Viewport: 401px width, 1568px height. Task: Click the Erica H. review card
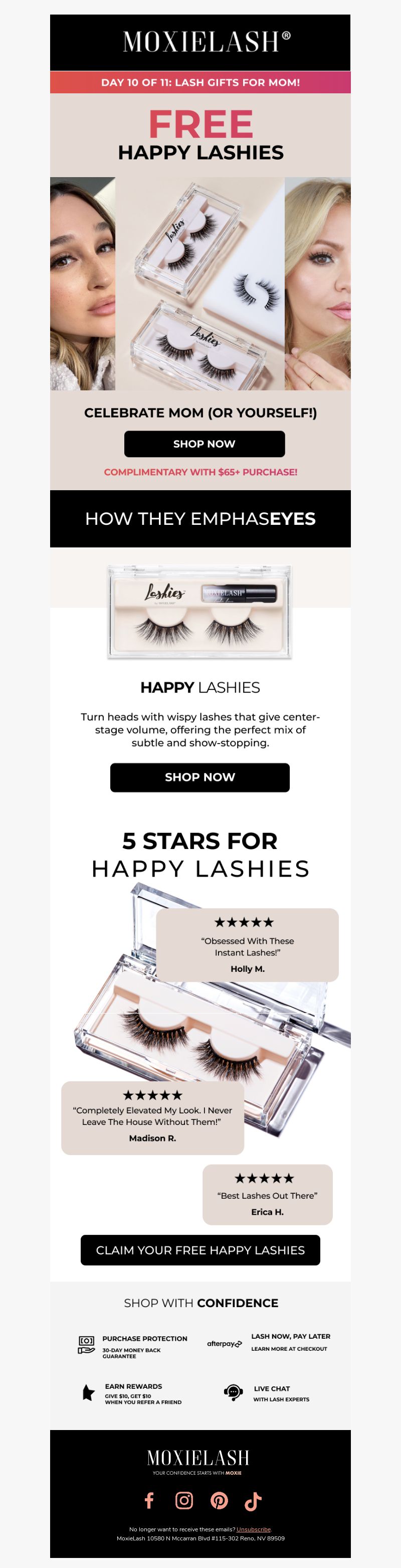267,1194
